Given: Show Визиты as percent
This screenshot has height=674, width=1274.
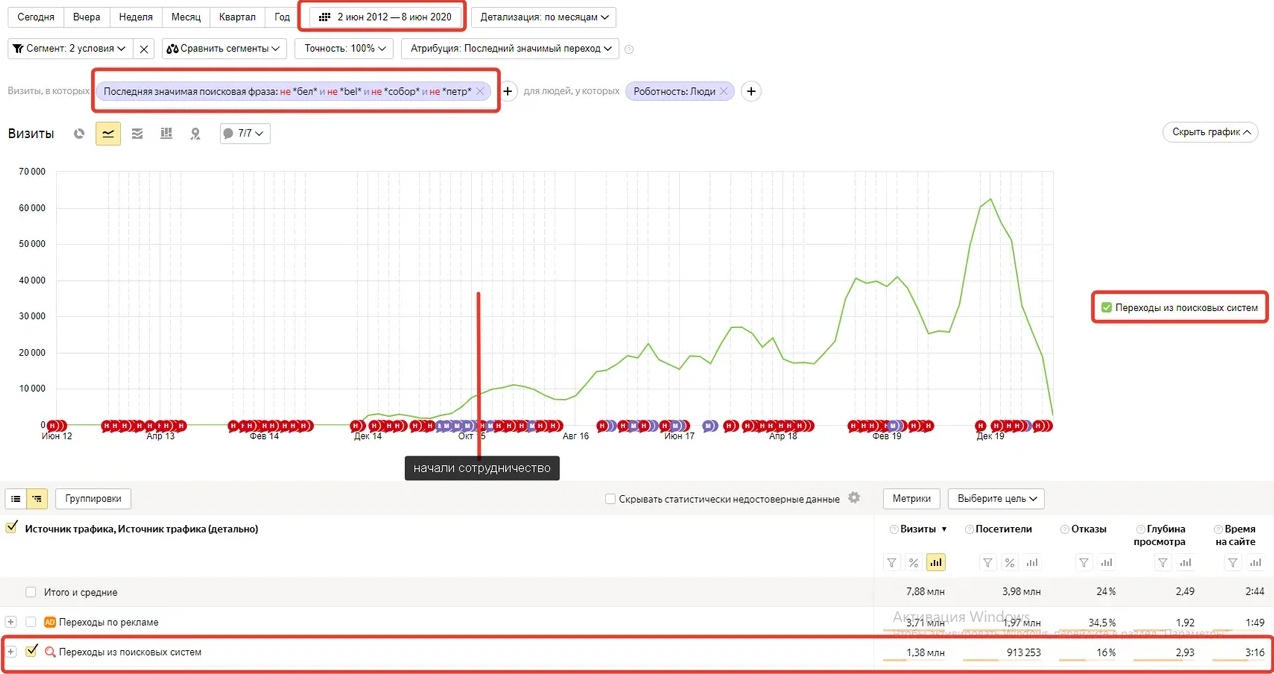Looking at the screenshot, I should pos(914,563).
